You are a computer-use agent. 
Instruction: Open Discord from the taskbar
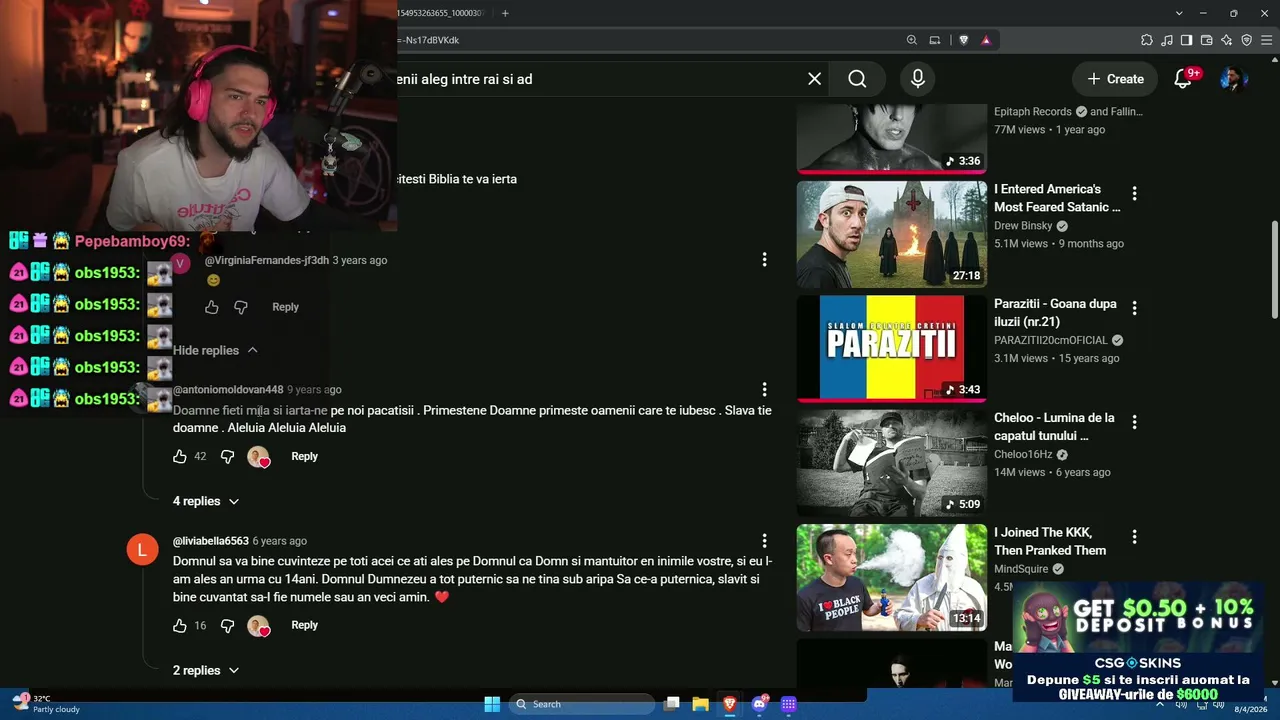point(759,704)
